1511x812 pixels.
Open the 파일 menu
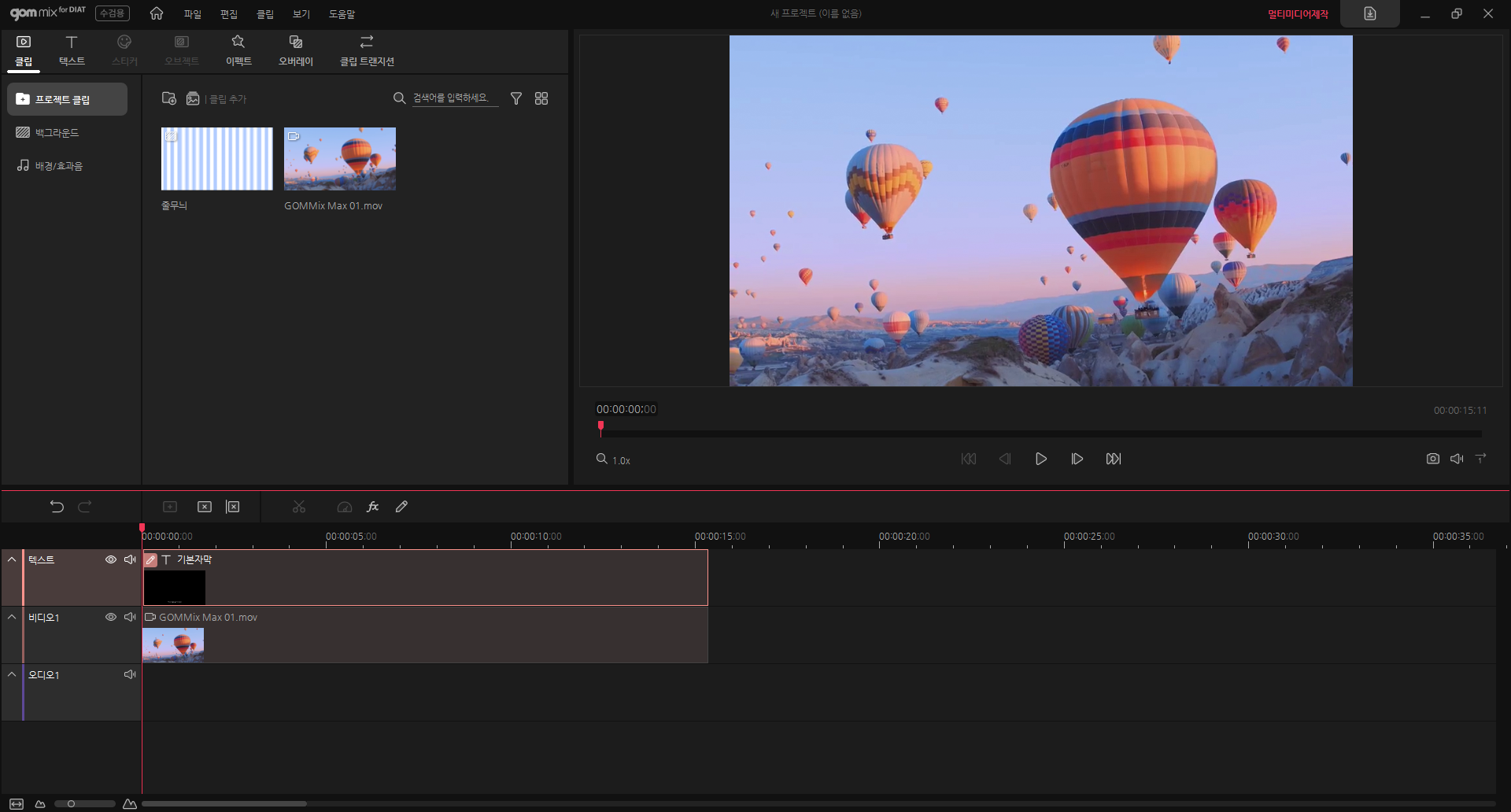pos(192,14)
